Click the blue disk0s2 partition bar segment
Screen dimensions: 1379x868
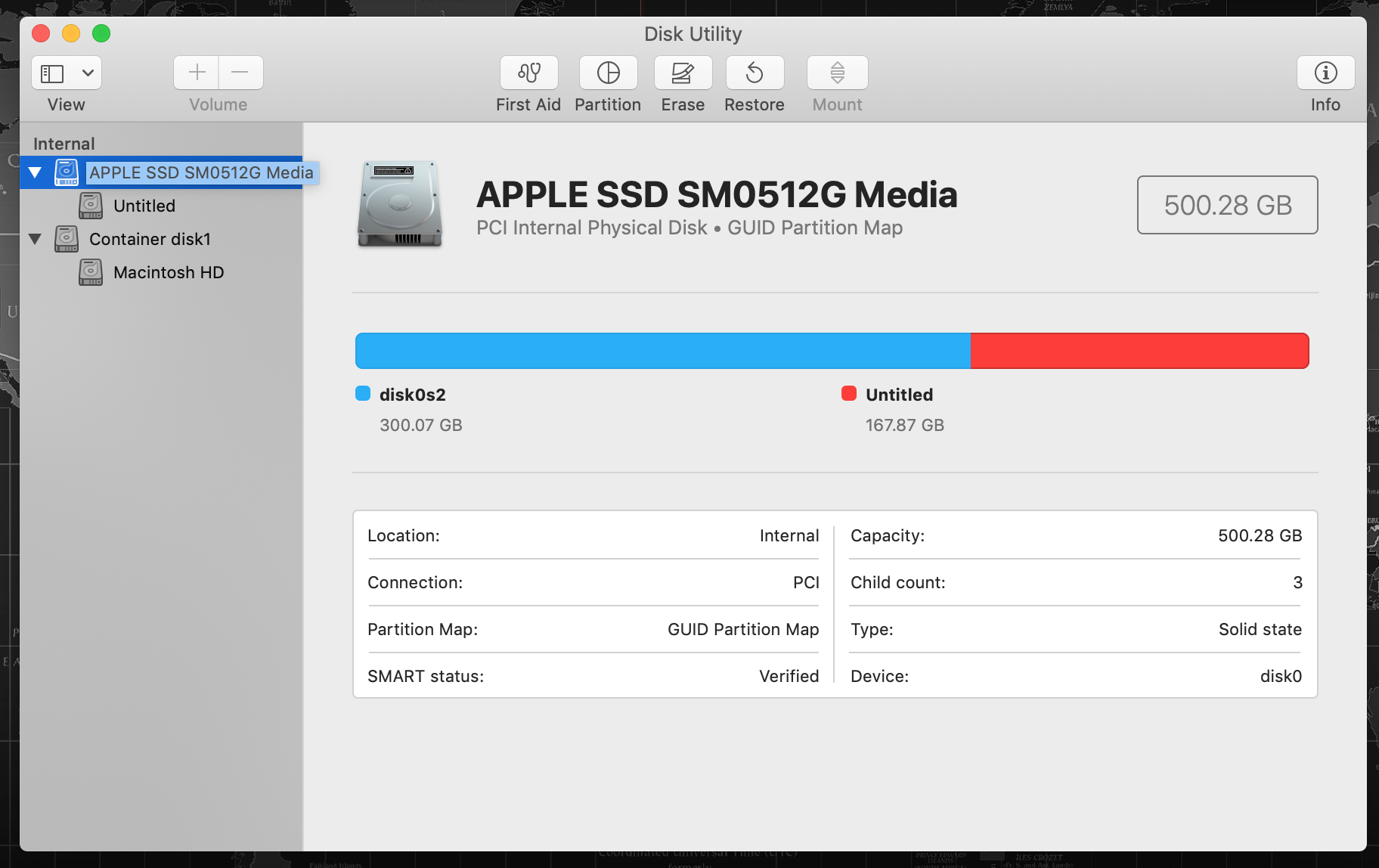[663, 351]
